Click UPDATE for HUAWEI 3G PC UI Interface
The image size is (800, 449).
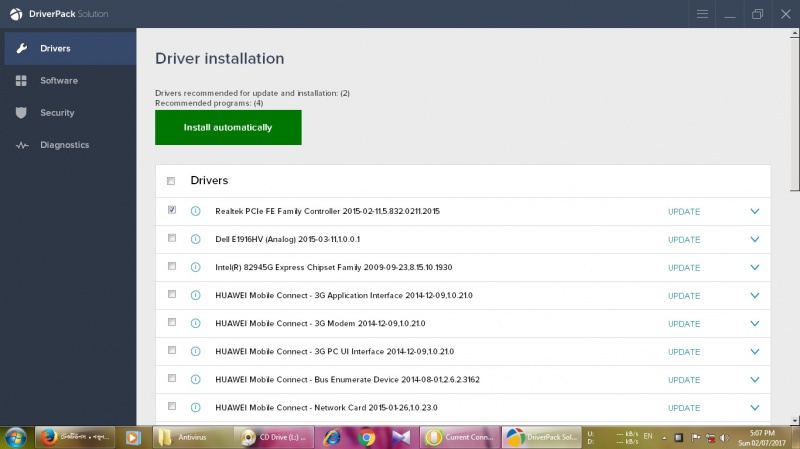click(684, 352)
